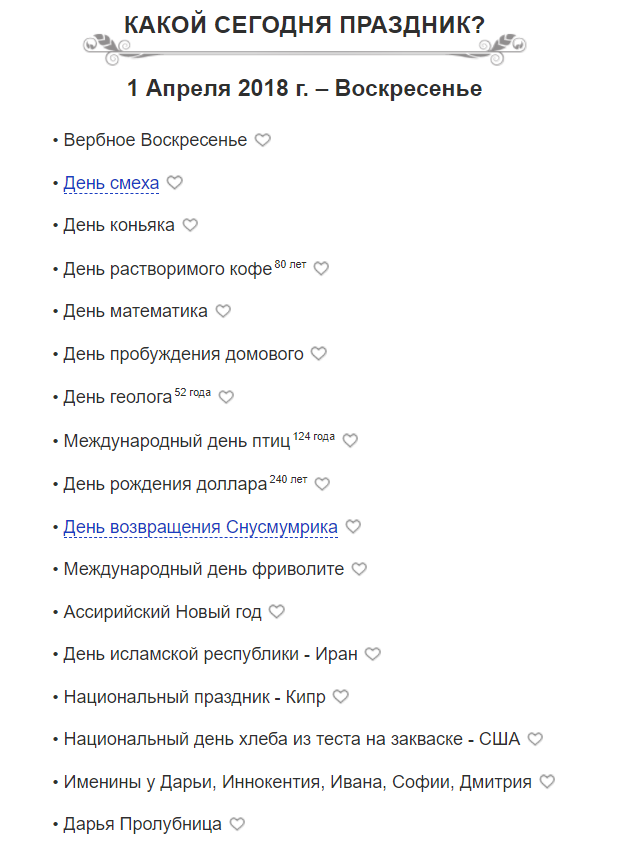The height and width of the screenshot is (852, 642).
Task: Click heart next to Ассирийский Новый год
Action: 277,612
